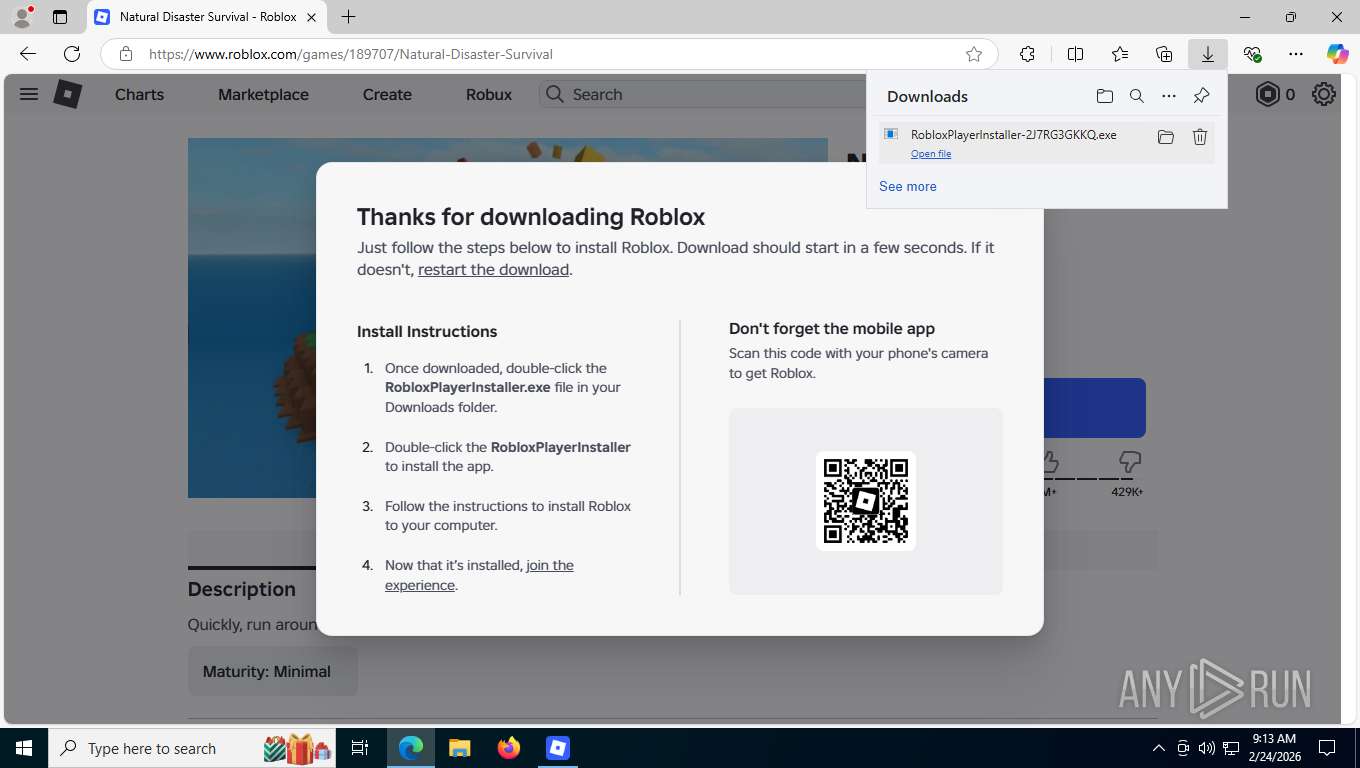Open the browser Extensions icon

coord(1027,54)
